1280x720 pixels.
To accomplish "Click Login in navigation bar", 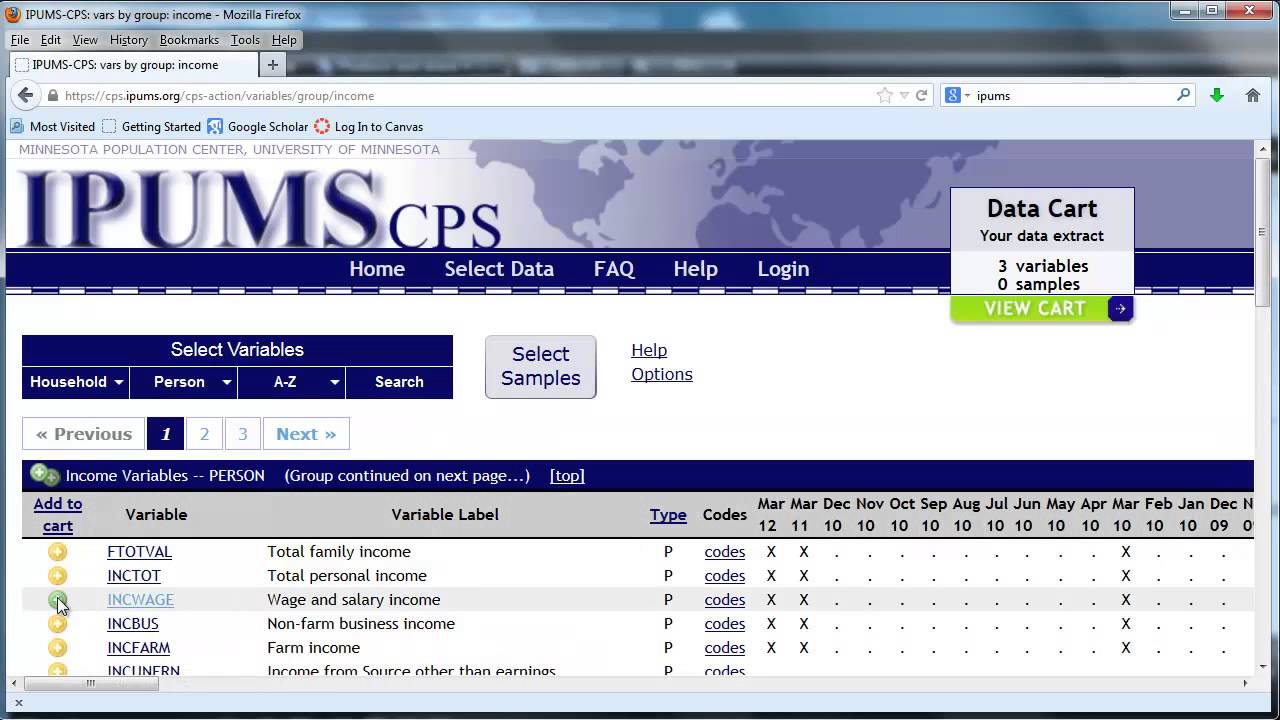I will pos(783,269).
